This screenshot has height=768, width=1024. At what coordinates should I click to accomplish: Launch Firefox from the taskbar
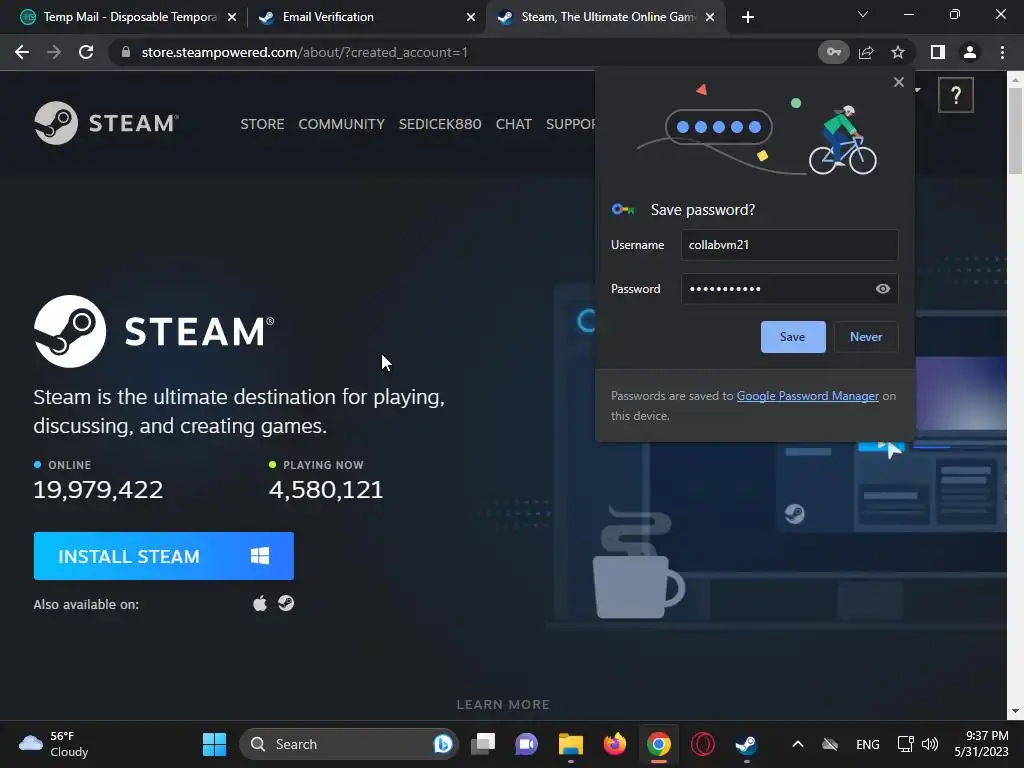click(615, 744)
